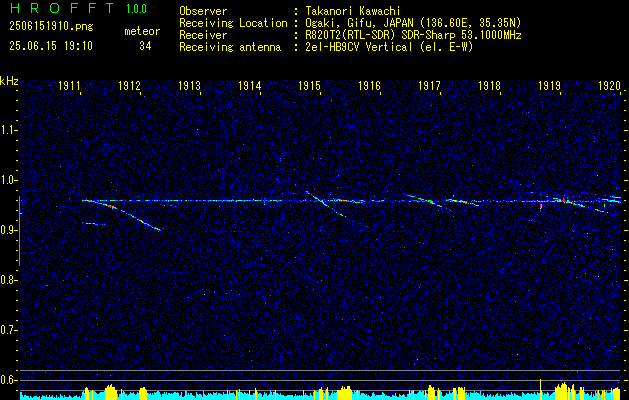The image size is (629, 400).
Task: Click the date 25.06.15 19:10
Action: click(x=51, y=46)
